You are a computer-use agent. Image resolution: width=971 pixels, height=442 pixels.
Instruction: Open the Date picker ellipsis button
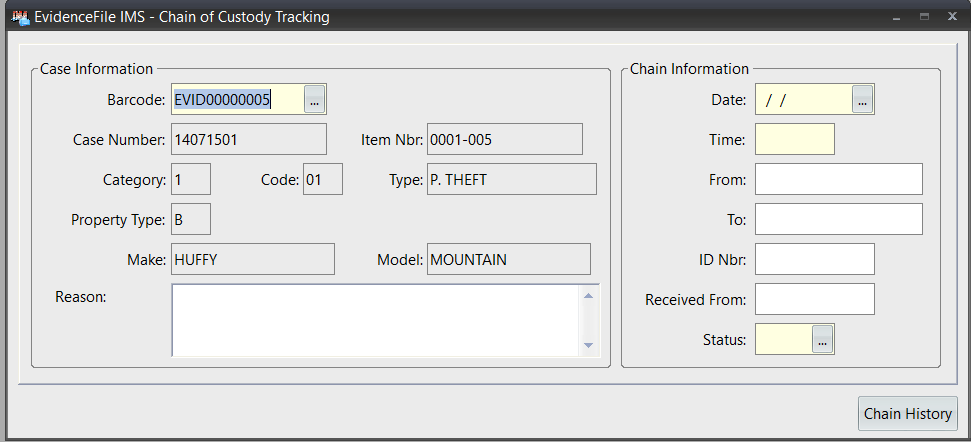pos(863,100)
